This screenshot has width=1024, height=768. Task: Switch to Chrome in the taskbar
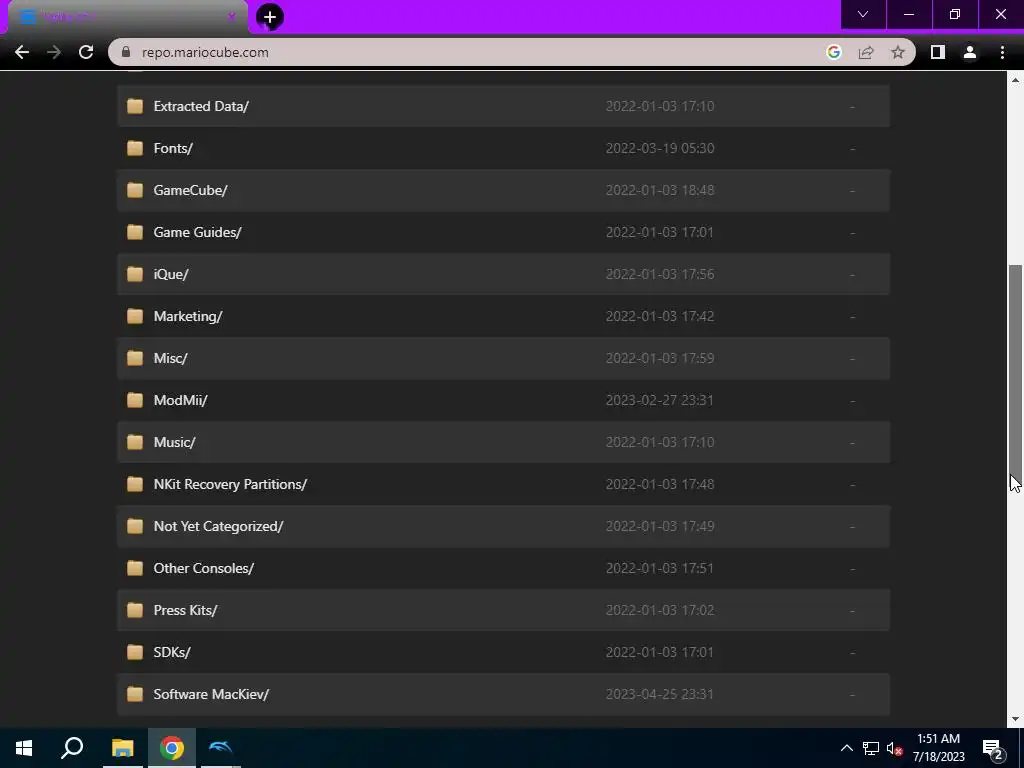tap(172, 748)
